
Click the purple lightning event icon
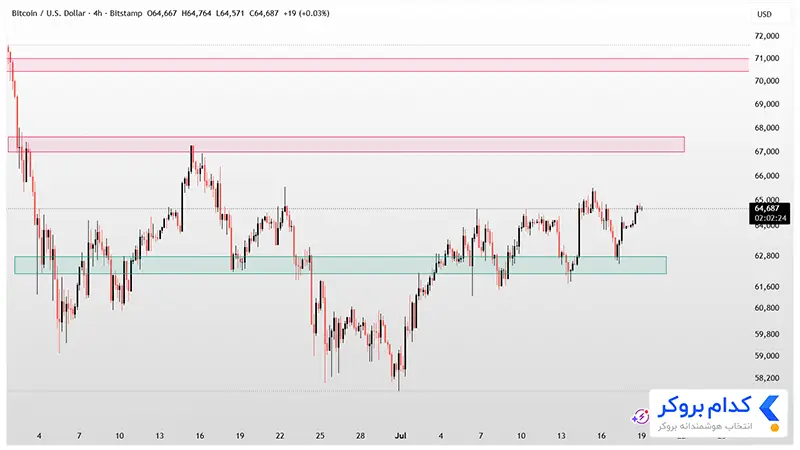[640, 417]
